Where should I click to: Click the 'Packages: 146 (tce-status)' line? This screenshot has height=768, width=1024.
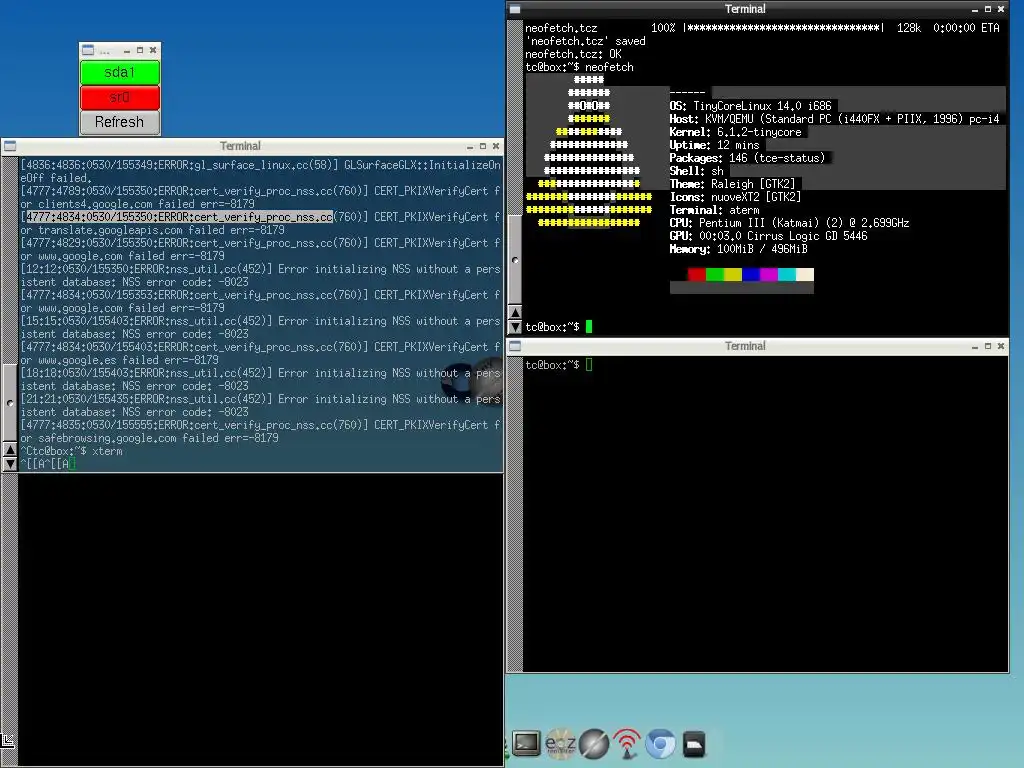click(x=747, y=158)
